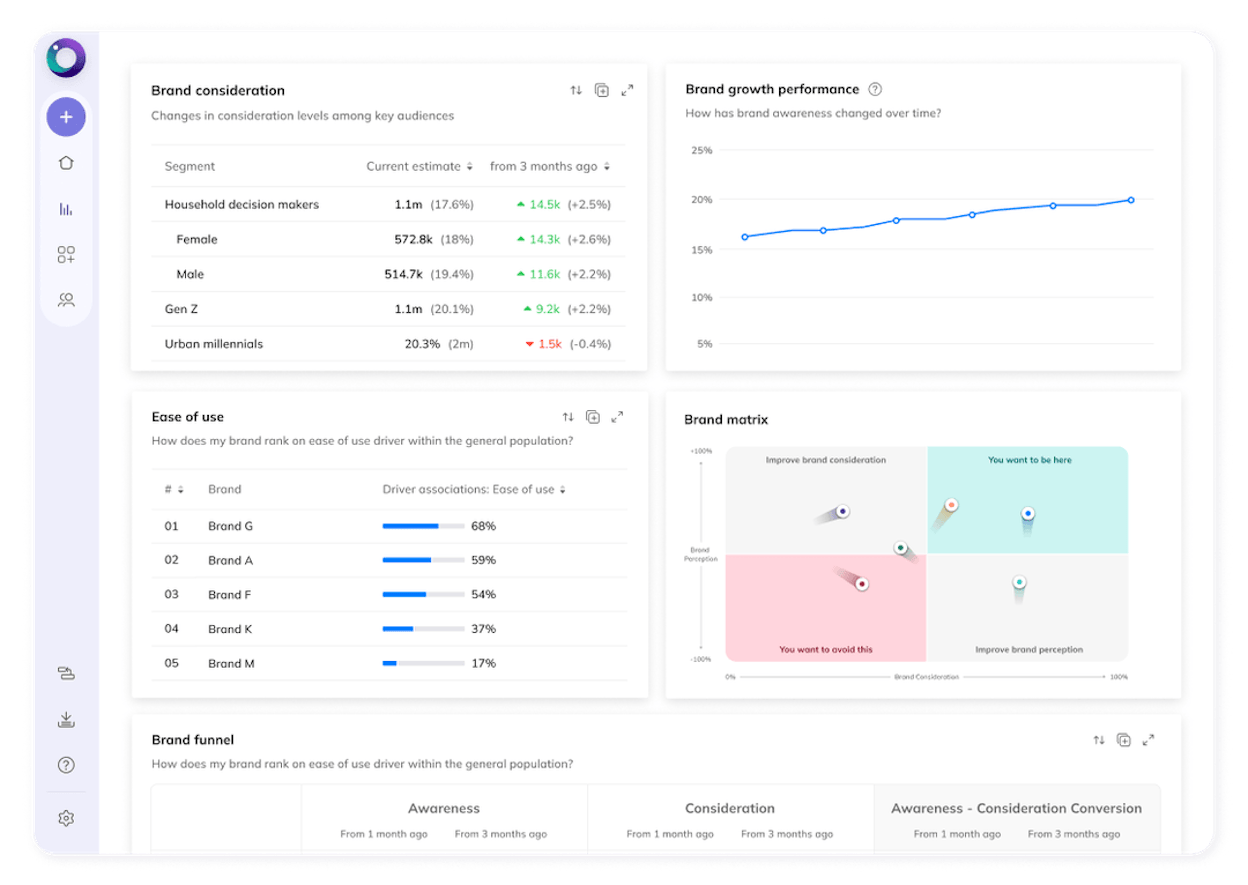The height and width of the screenshot is (885, 1248).
Task: Click last data point on growth line chart
Action: 1131,200
